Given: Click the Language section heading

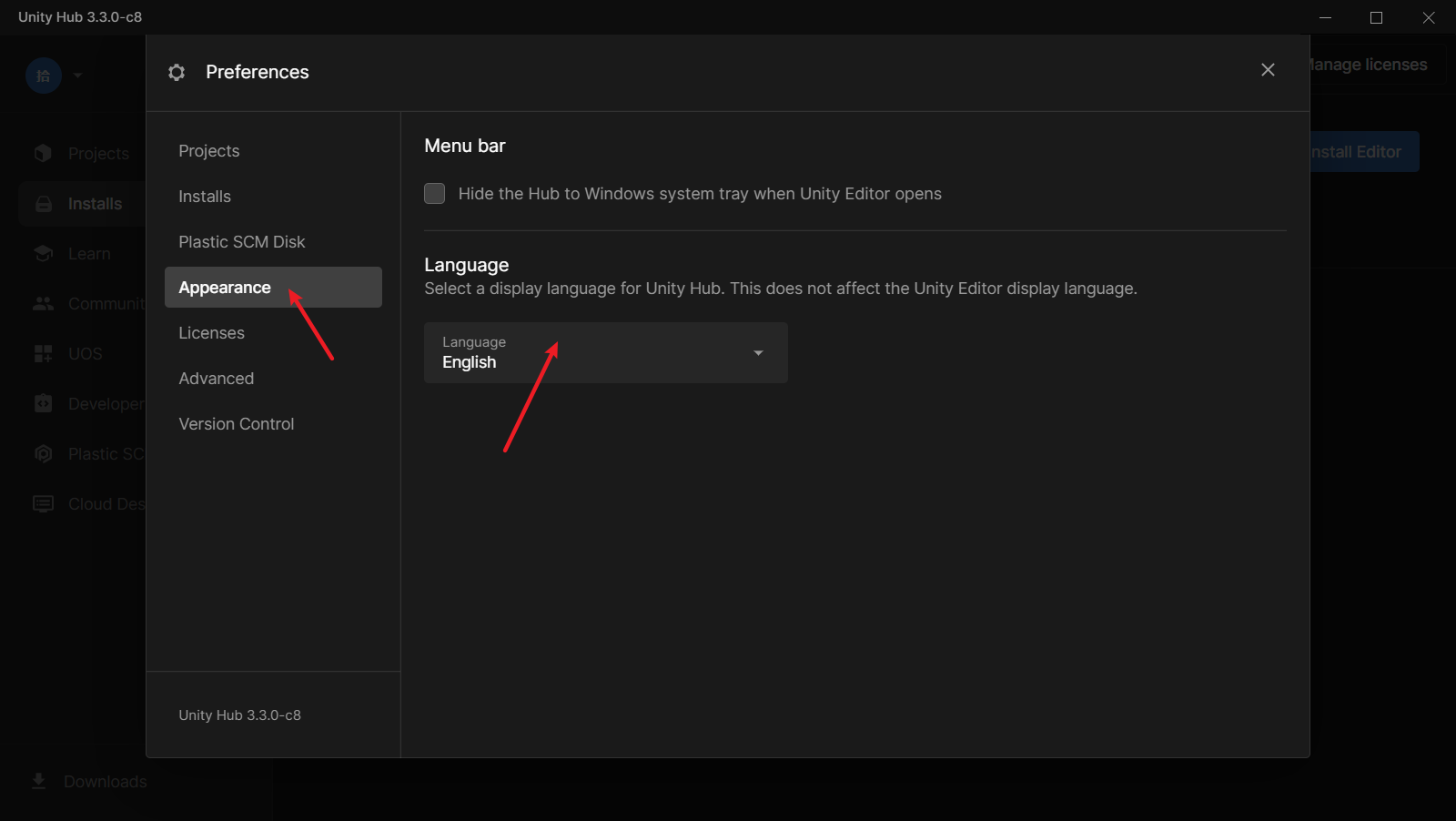Looking at the screenshot, I should (467, 265).
